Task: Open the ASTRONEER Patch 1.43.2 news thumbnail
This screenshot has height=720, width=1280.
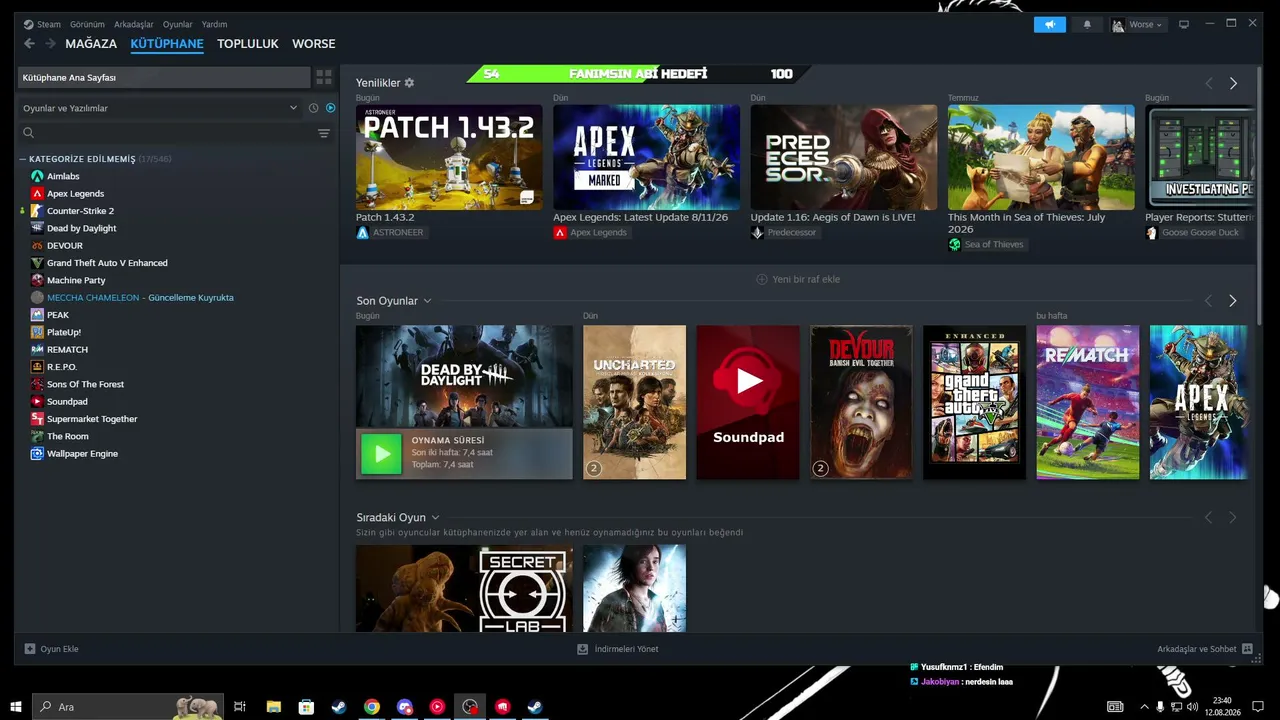Action: pyautogui.click(x=449, y=157)
